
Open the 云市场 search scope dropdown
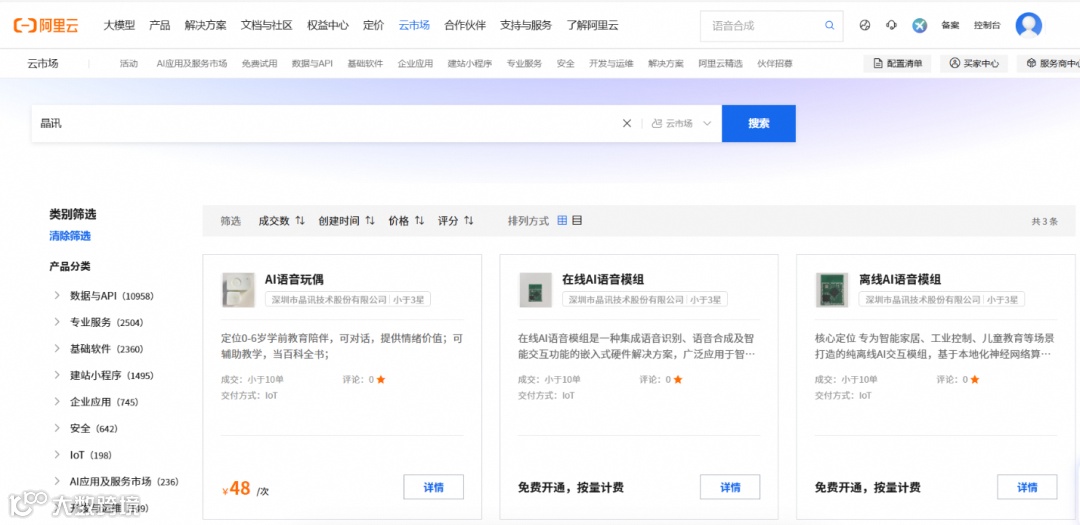click(681, 123)
